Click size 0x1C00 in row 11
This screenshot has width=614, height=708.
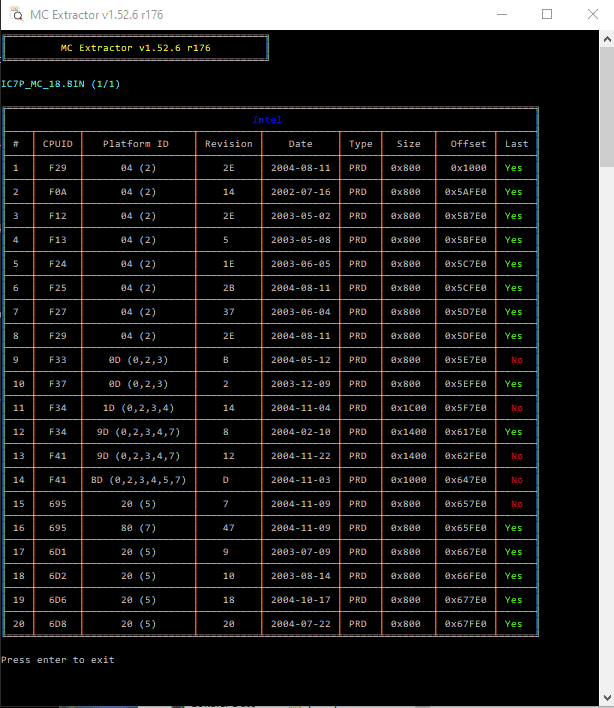point(408,408)
